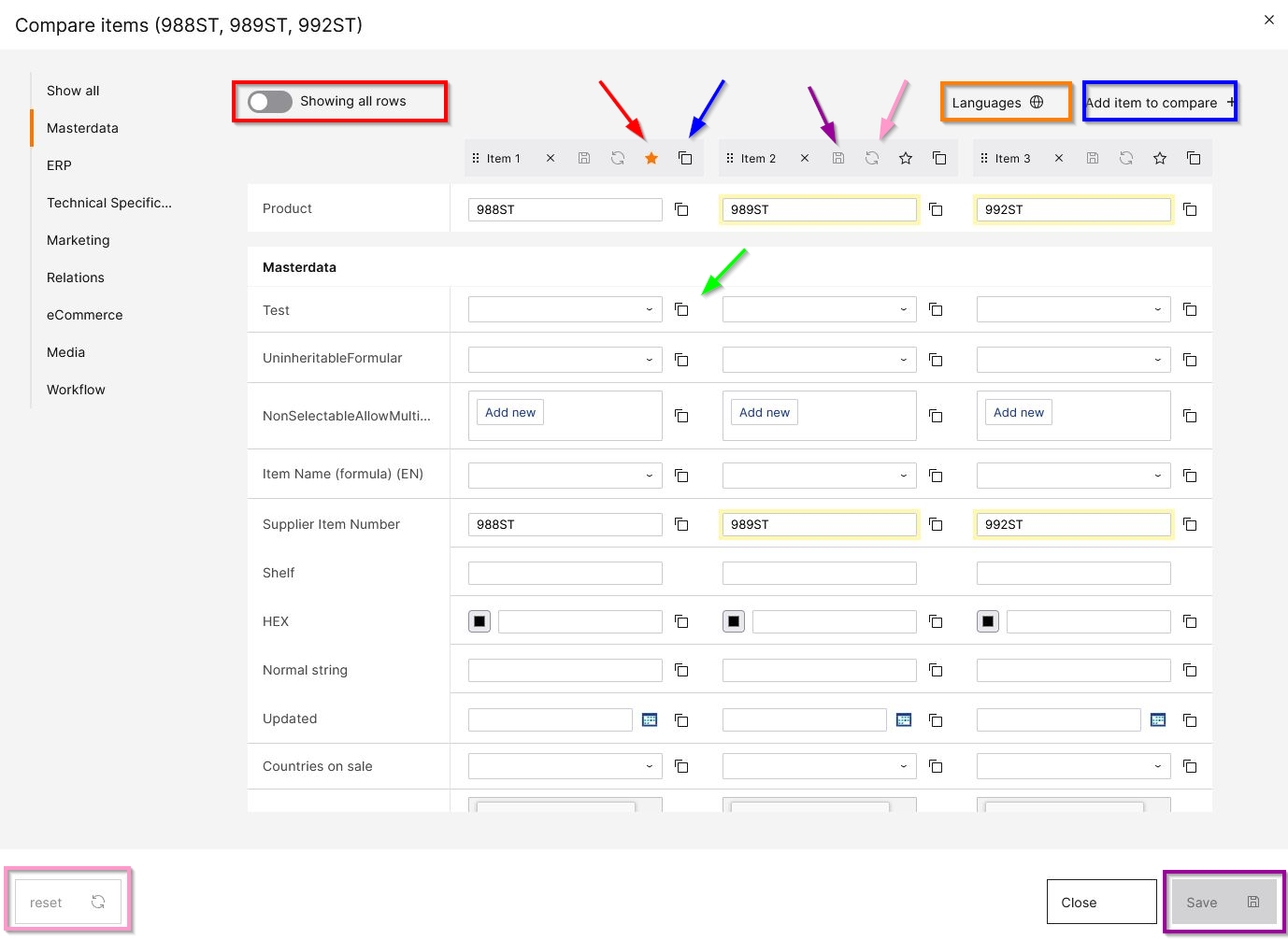Viewport: 1288px width, 939px height.
Task: Click the Product field containing 989ST
Action: click(820, 209)
